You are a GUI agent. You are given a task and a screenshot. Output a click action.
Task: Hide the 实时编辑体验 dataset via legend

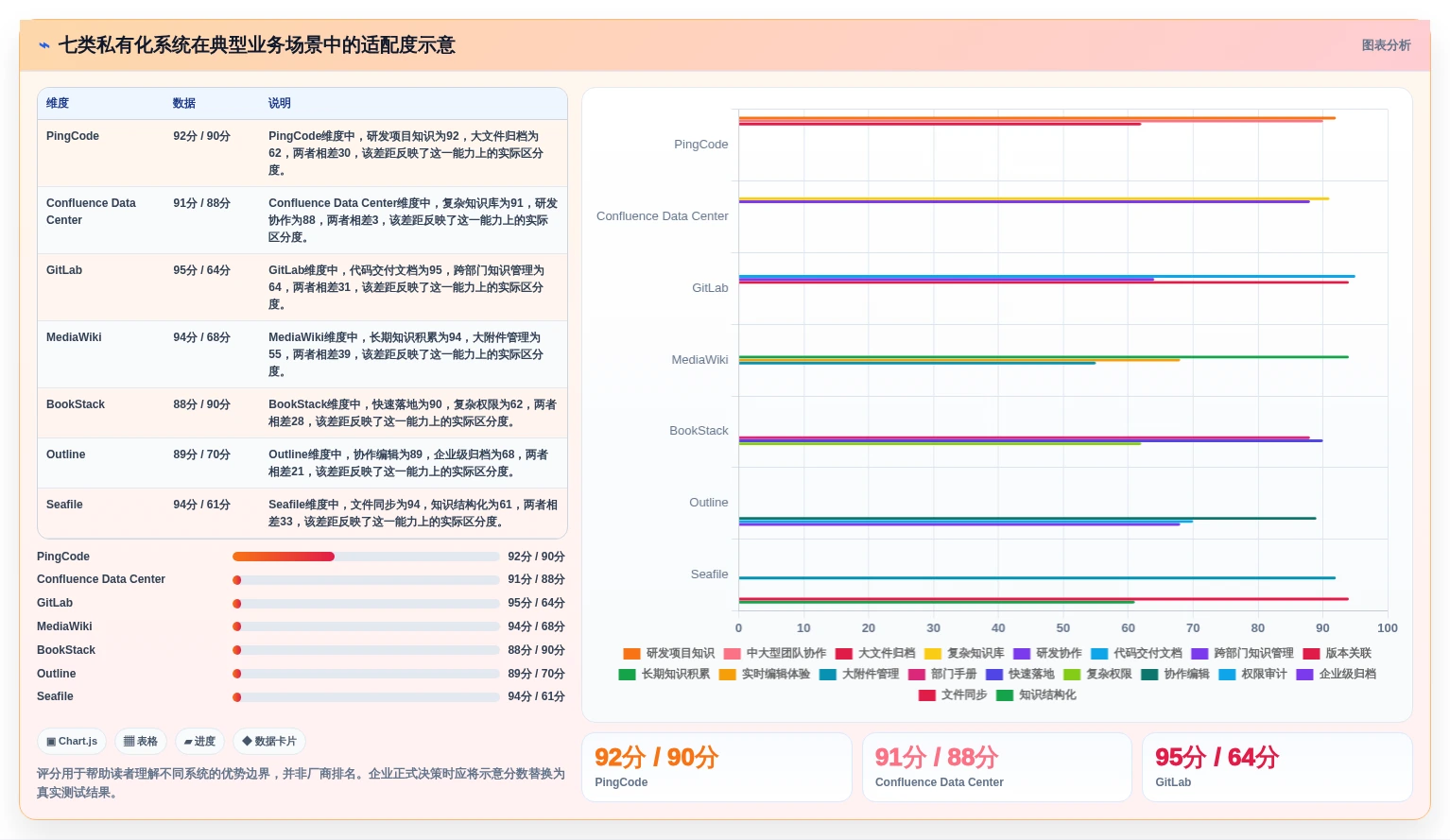765,674
